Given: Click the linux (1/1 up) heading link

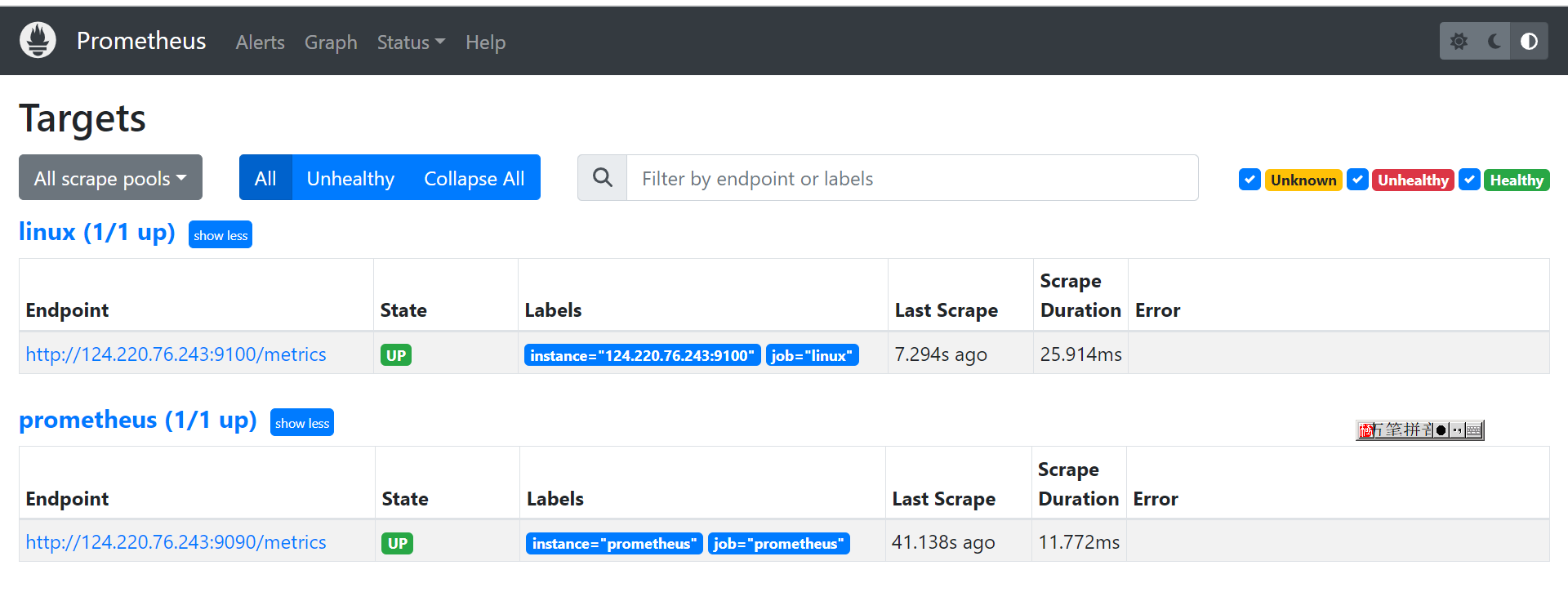Looking at the screenshot, I should click(97, 232).
